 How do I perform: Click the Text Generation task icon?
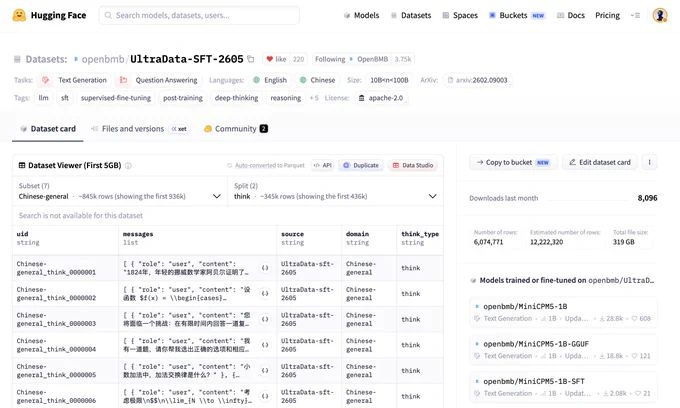46,80
